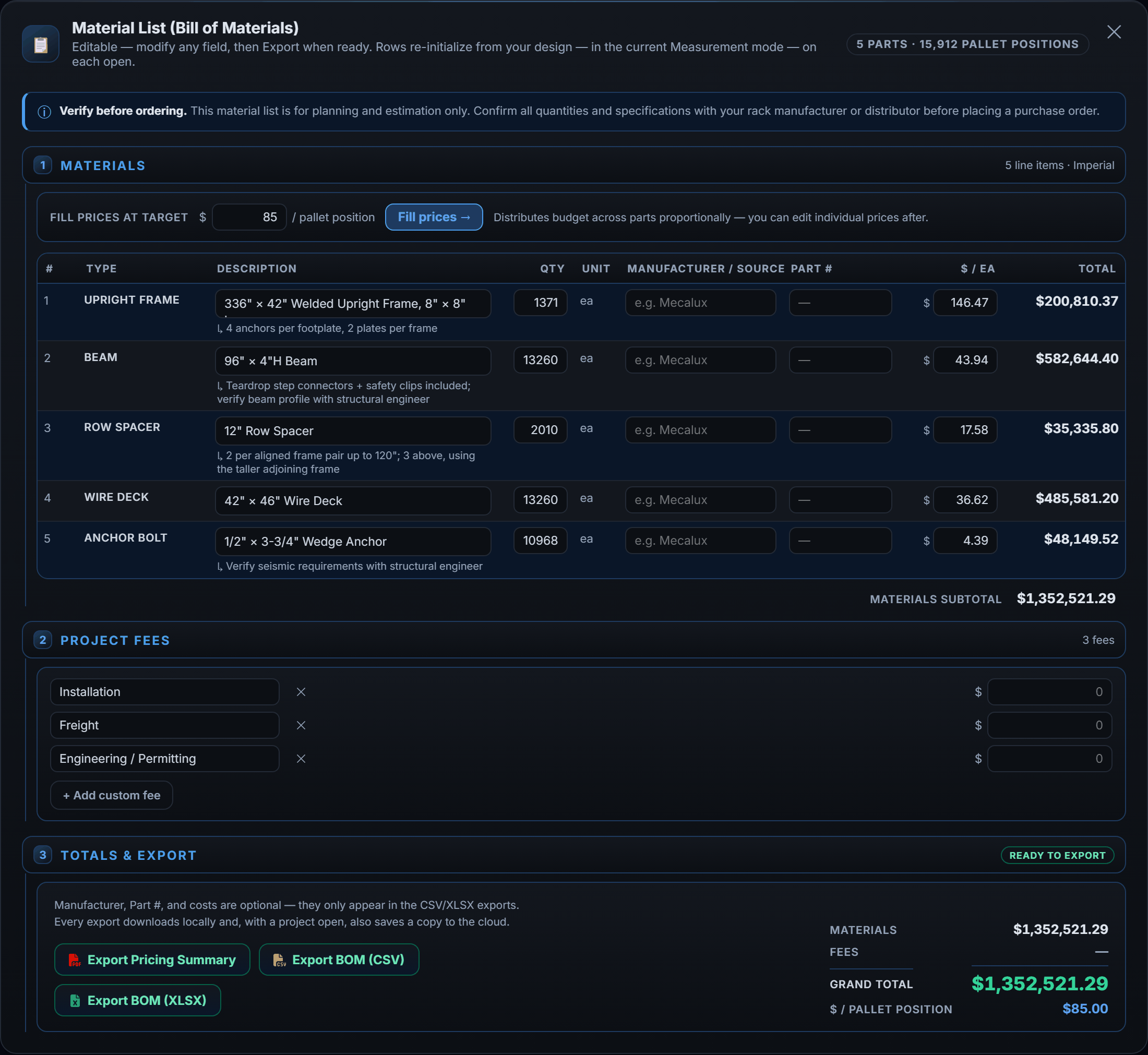The height and width of the screenshot is (1055, 1148).
Task: Edit the Installation fee amount
Action: tap(1049, 692)
